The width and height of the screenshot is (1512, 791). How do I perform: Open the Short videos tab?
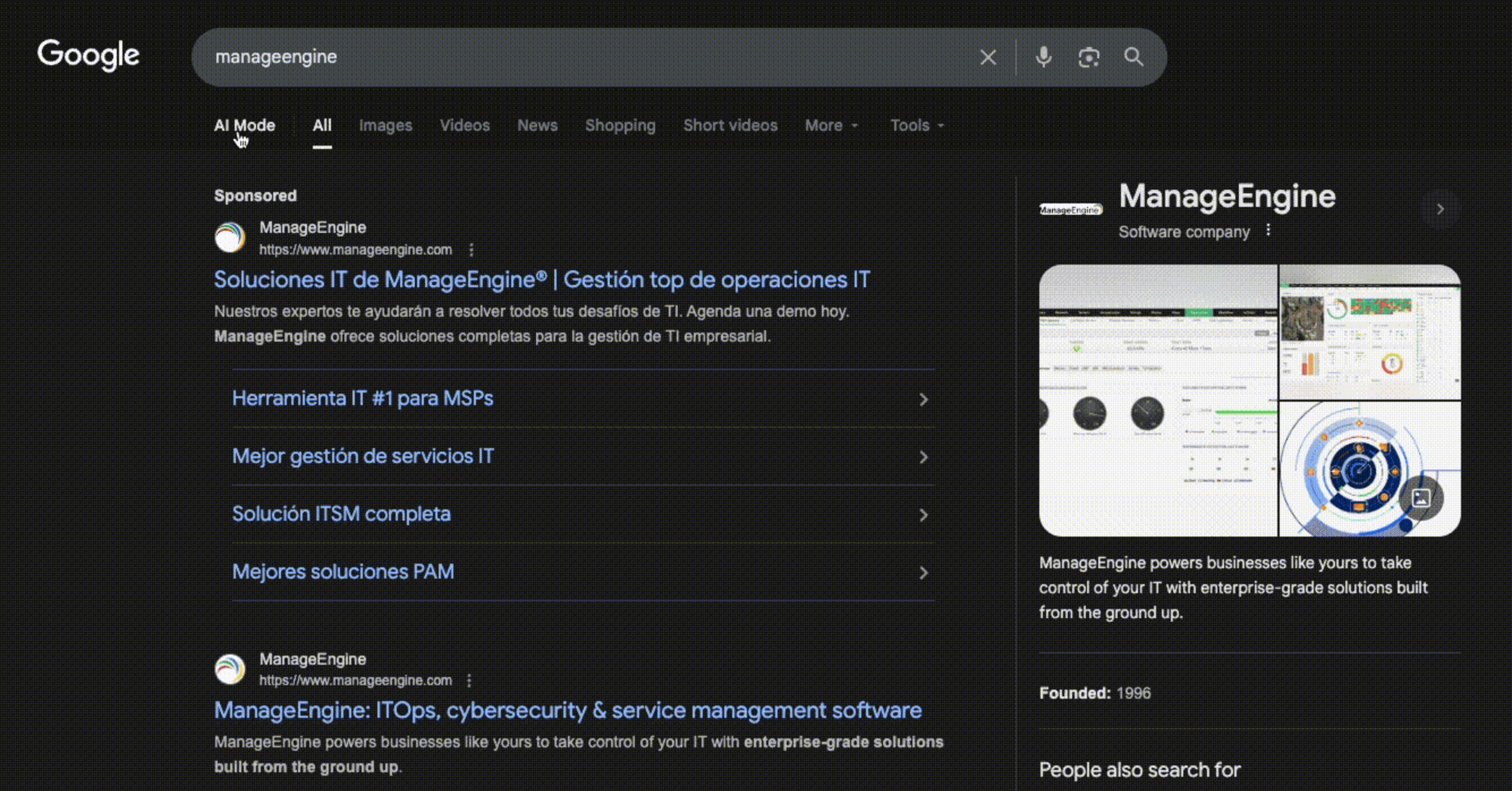click(x=730, y=126)
